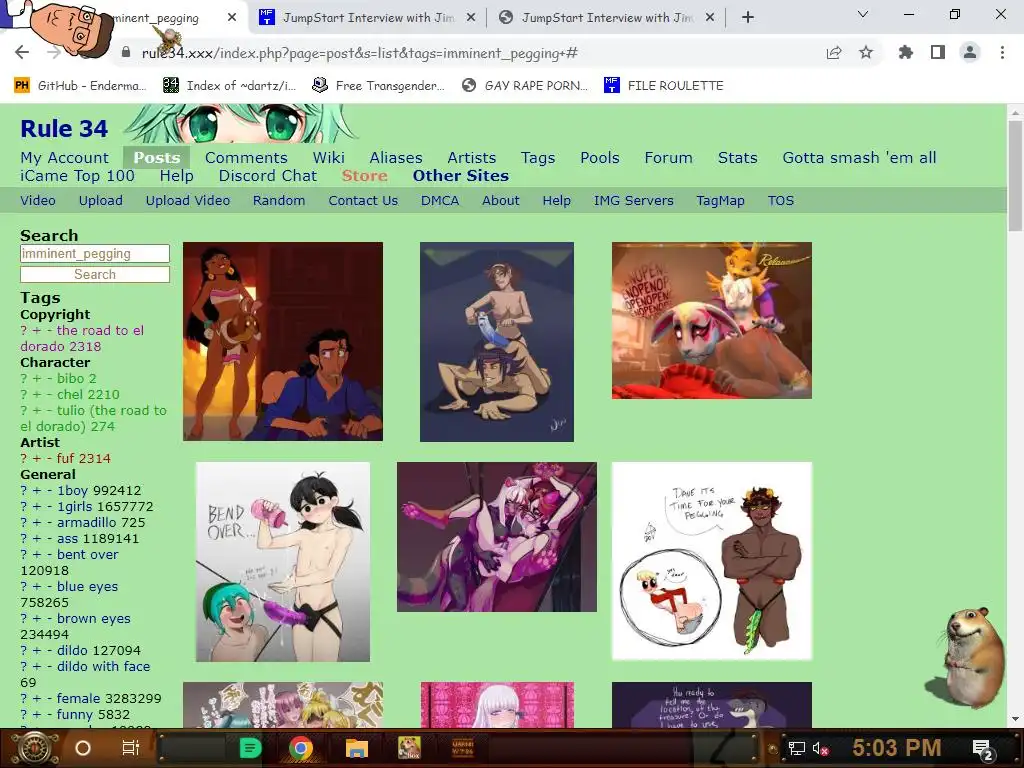1024x768 pixels.
Task: Open the Windows Start button on taskbar
Action: [x=35, y=748]
